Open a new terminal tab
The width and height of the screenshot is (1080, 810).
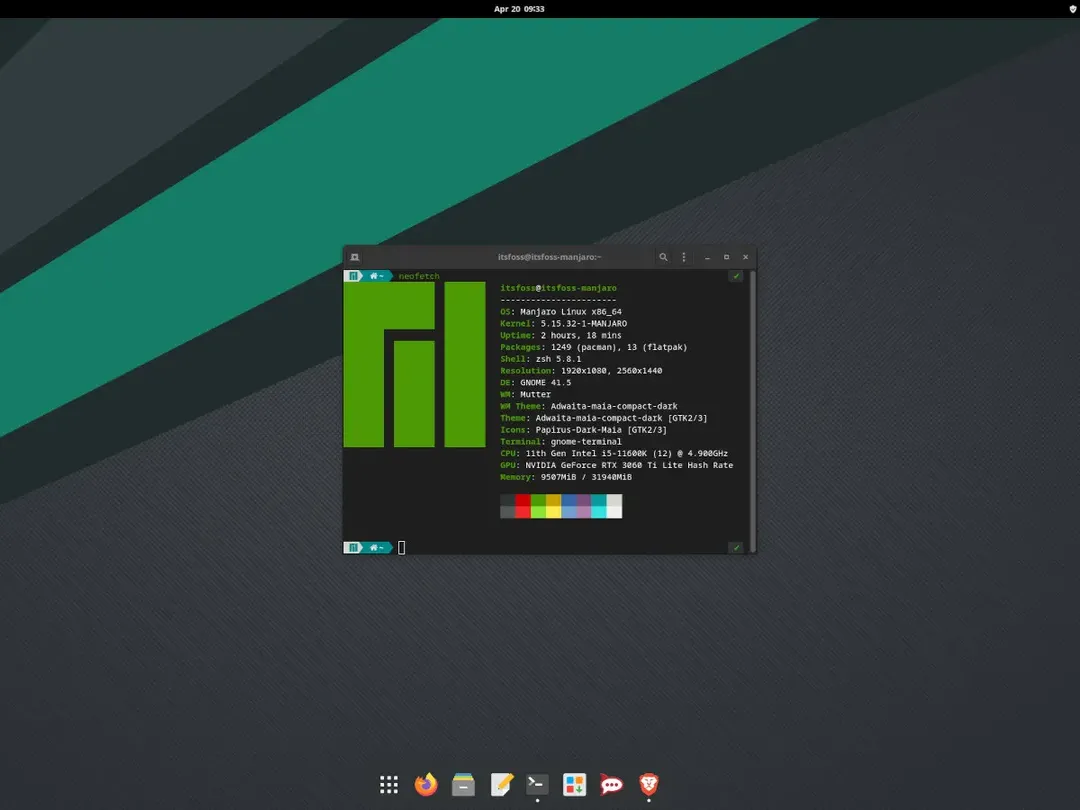pyautogui.click(x=354, y=257)
